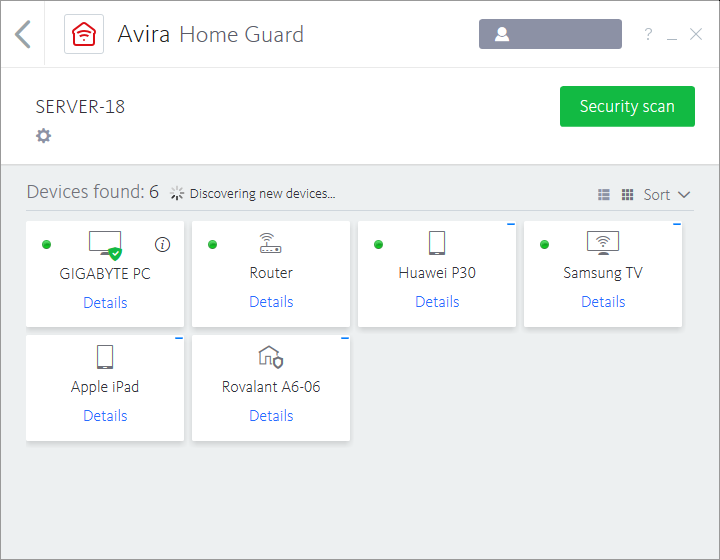Show info for GIGABYTE PC
This screenshot has width=720, height=560.
click(163, 245)
